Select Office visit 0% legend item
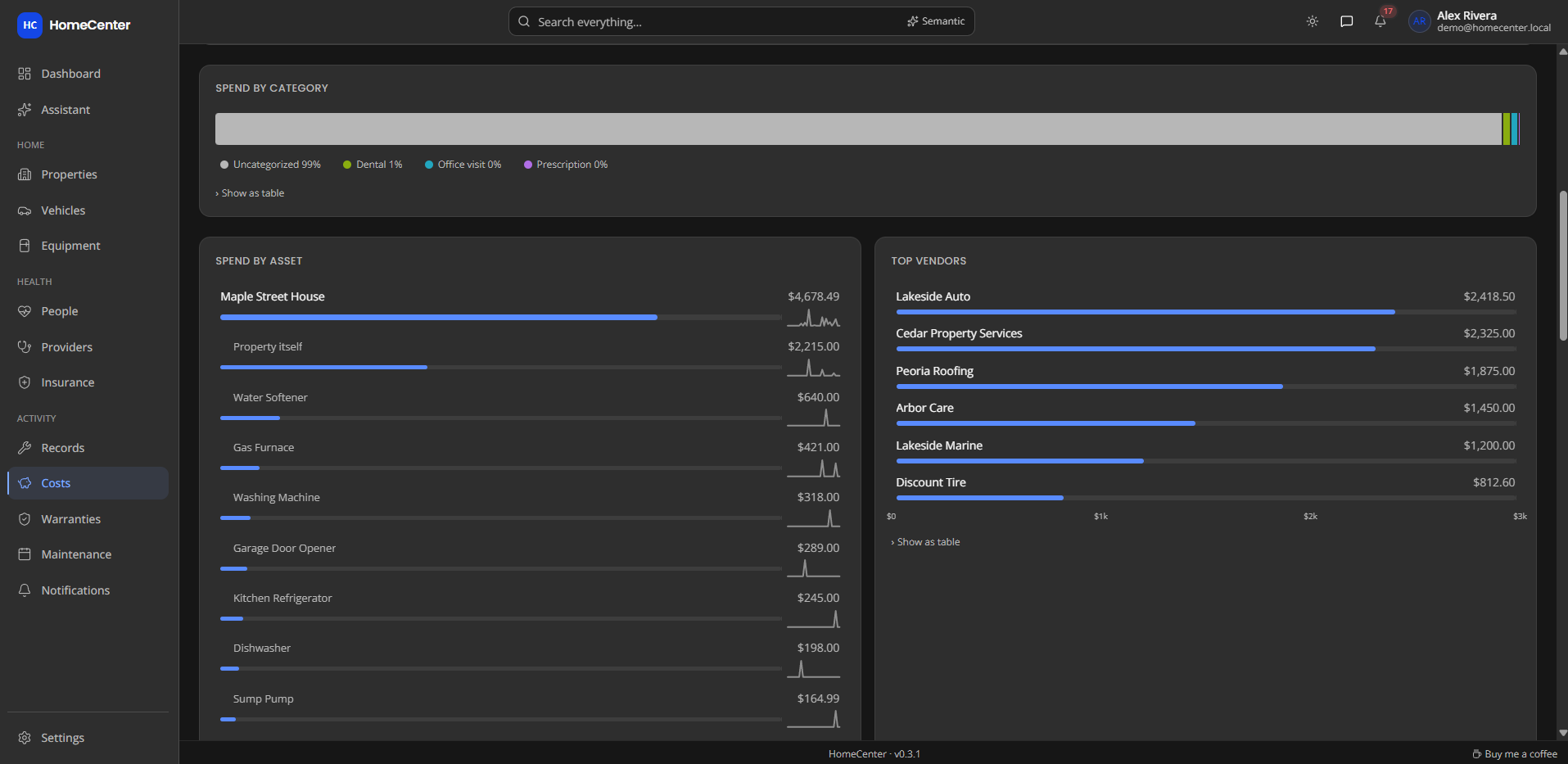 click(463, 165)
